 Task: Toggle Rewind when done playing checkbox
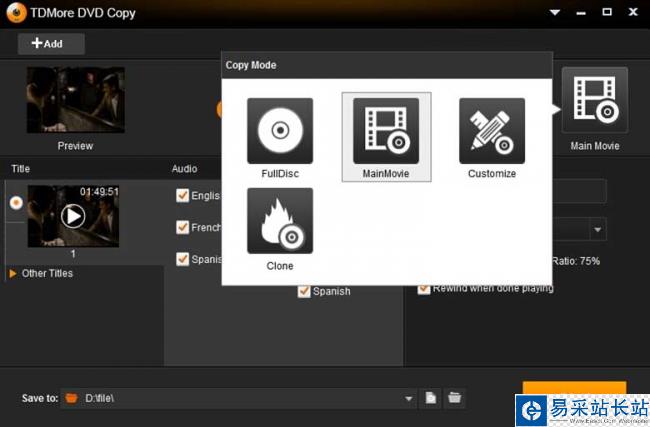[423, 289]
